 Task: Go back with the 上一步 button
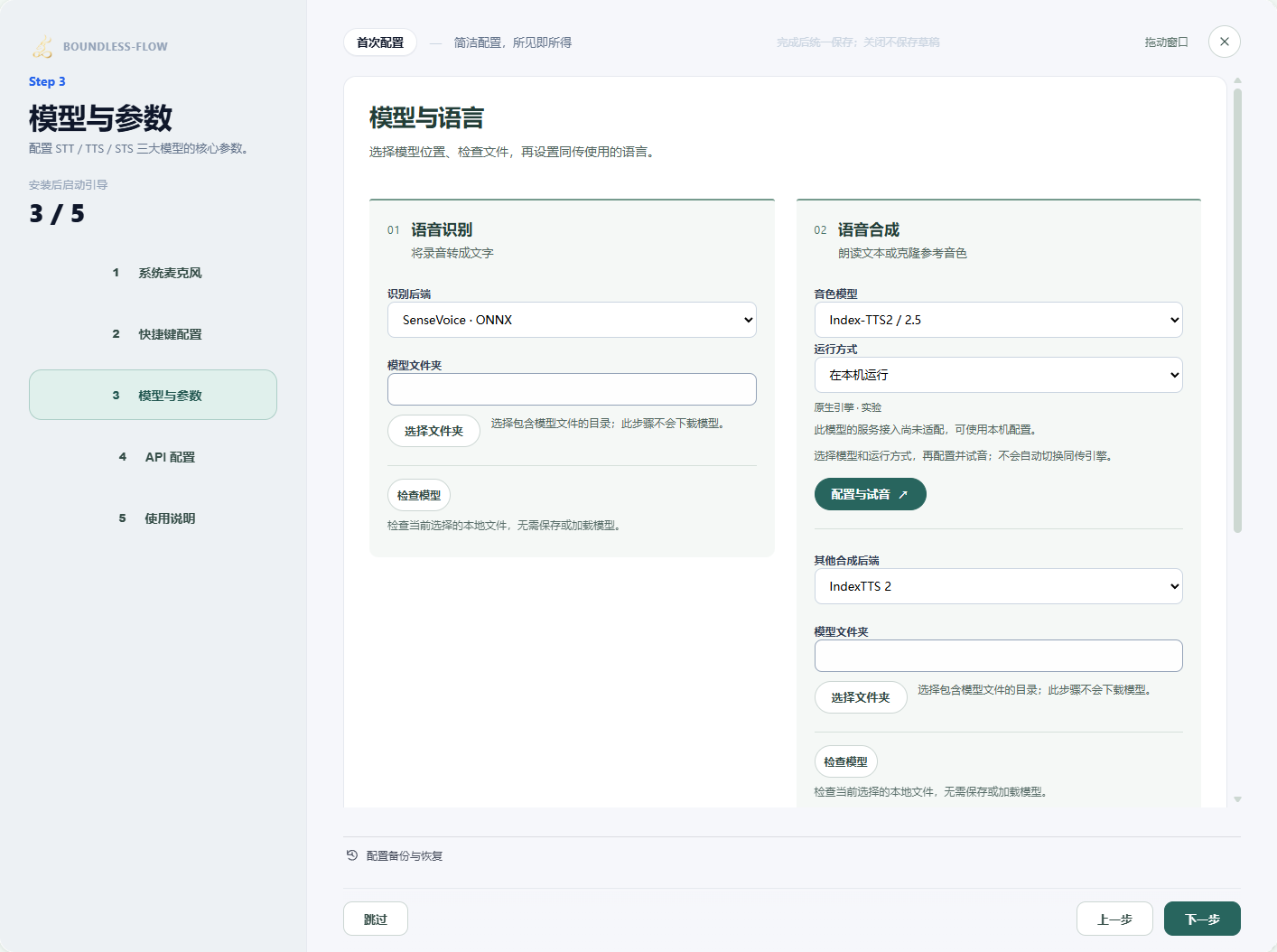[1114, 919]
